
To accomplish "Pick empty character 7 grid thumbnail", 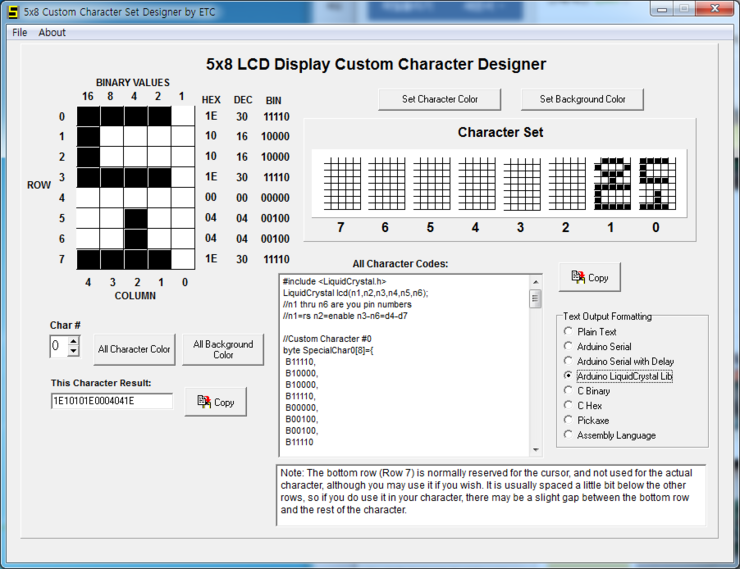I will (x=341, y=184).
